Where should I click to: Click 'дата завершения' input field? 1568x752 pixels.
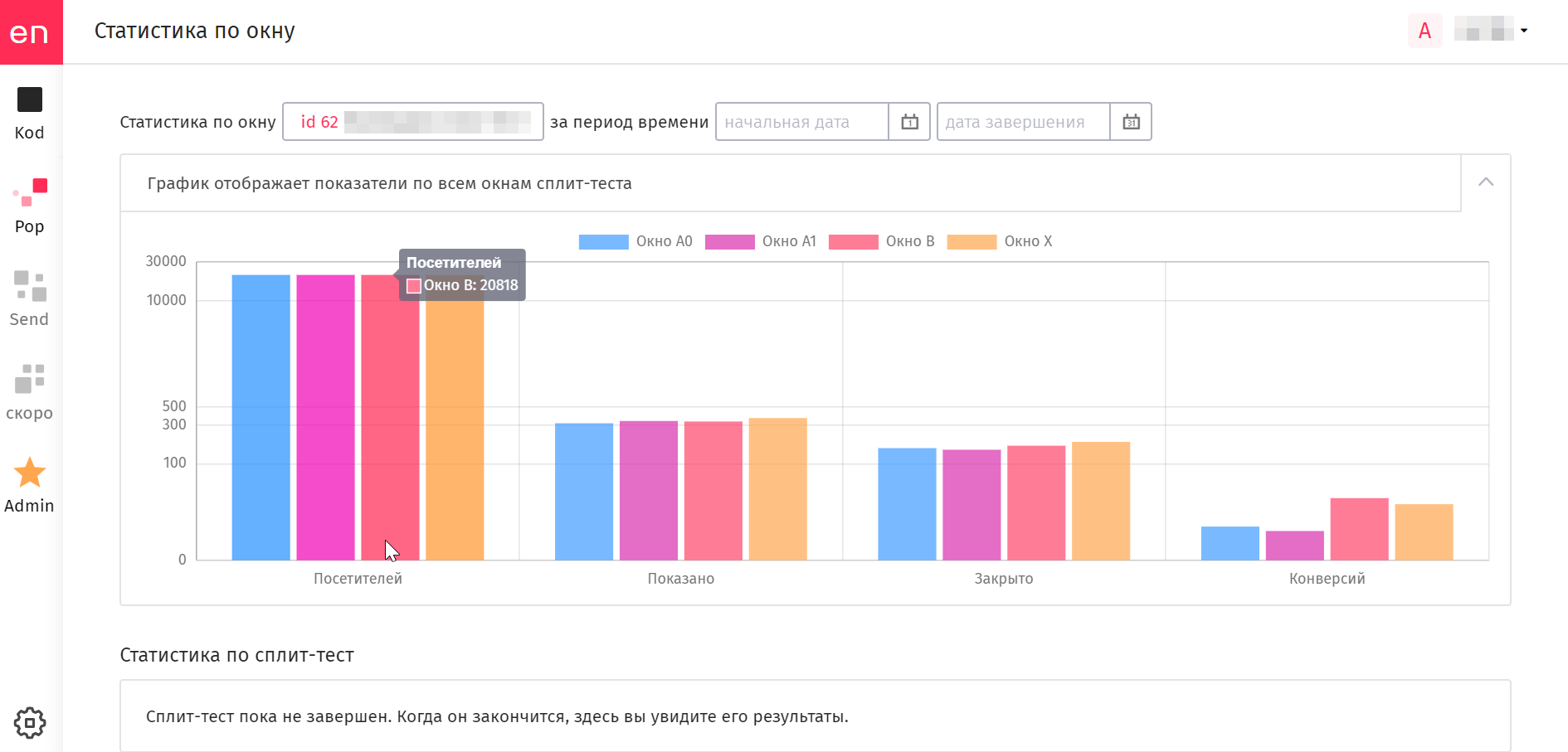pos(1024,122)
